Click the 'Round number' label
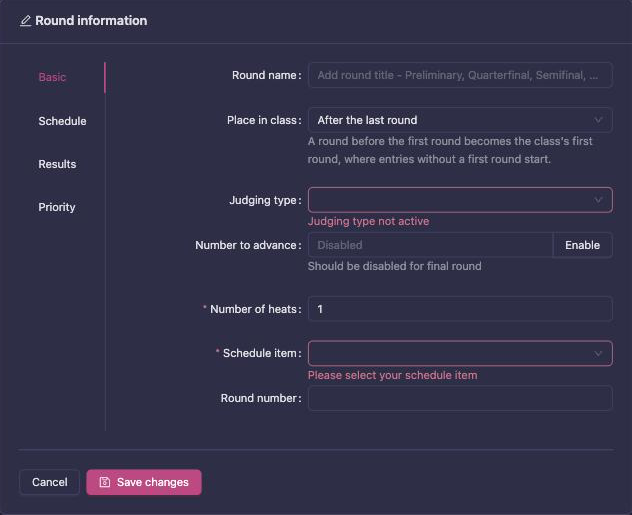 (259, 398)
